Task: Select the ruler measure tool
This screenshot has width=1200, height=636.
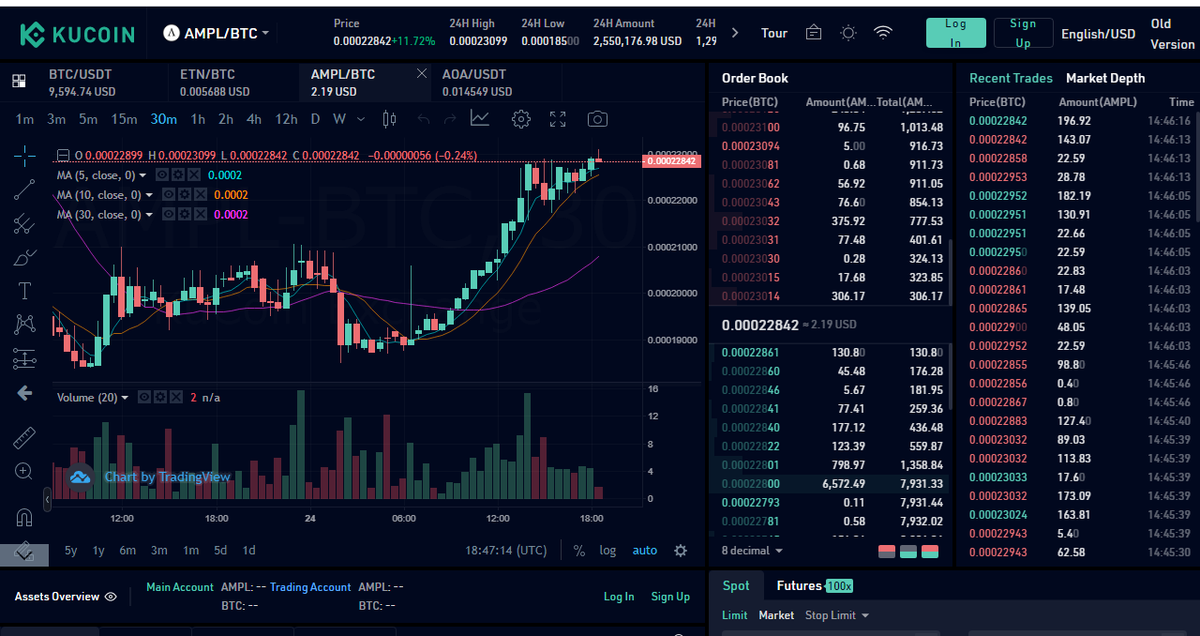Action: tap(25, 437)
